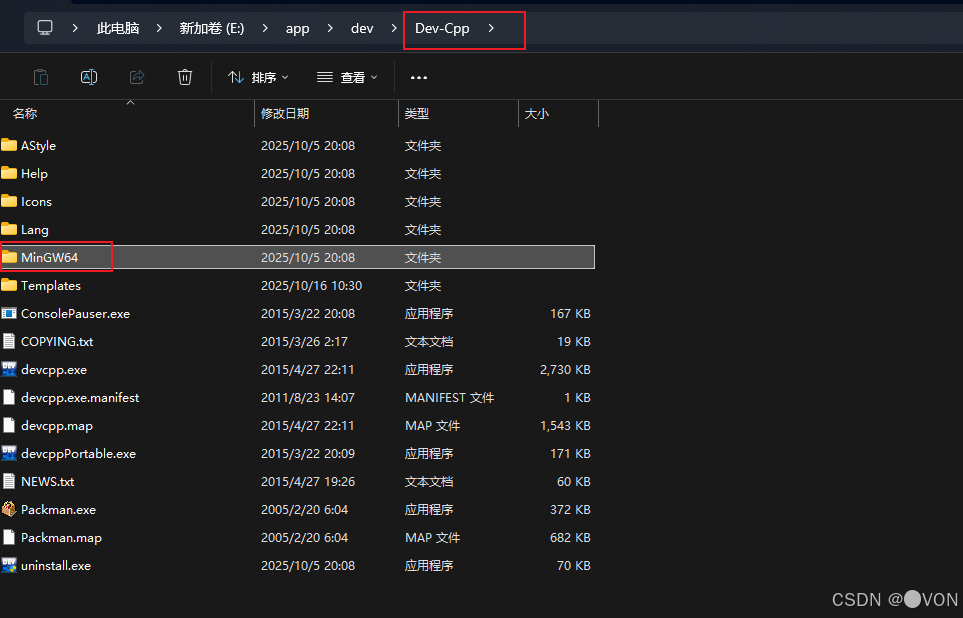The image size is (963, 618).
Task: Select the COPYING.txt file name
Action: [57, 342]
